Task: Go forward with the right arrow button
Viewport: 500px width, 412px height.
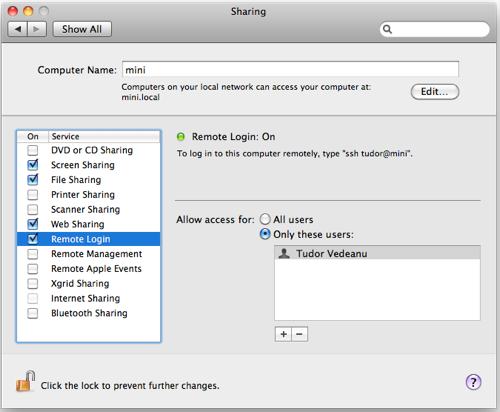Action: coord(37,29)
